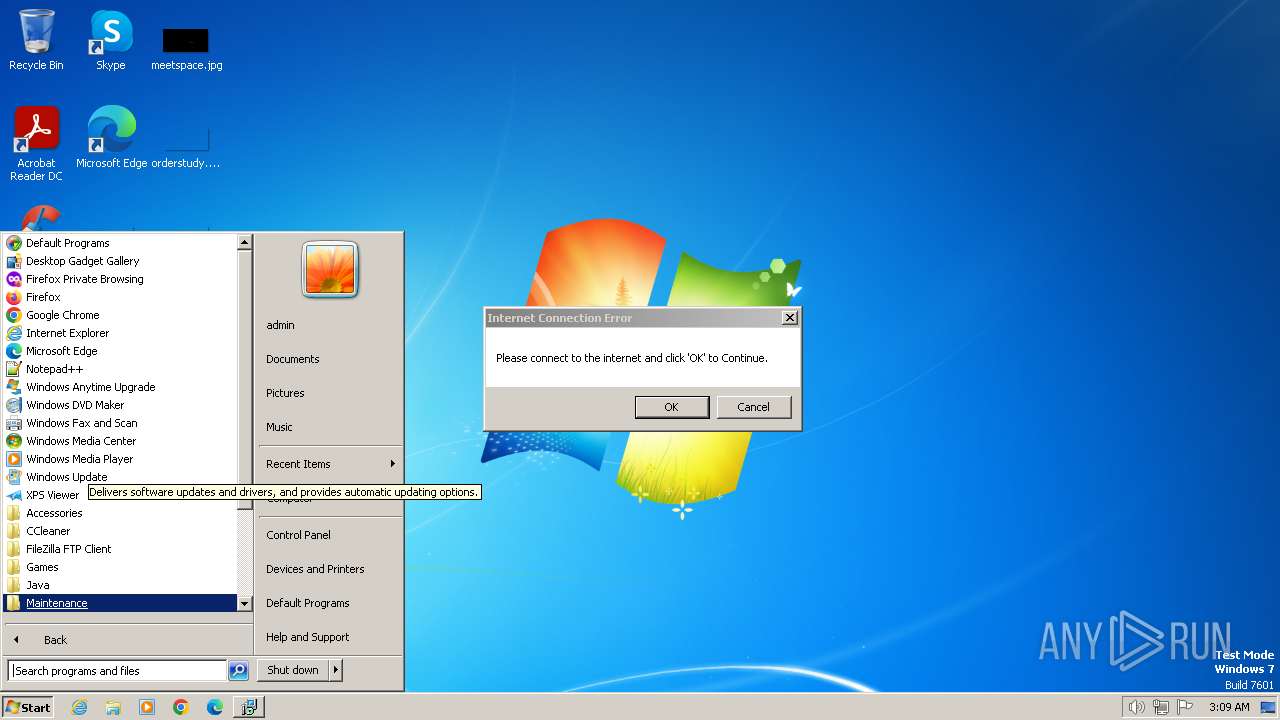1280x720 pixels.
Task: Expand Maintenance folder
Action: (x=120, y=603)
